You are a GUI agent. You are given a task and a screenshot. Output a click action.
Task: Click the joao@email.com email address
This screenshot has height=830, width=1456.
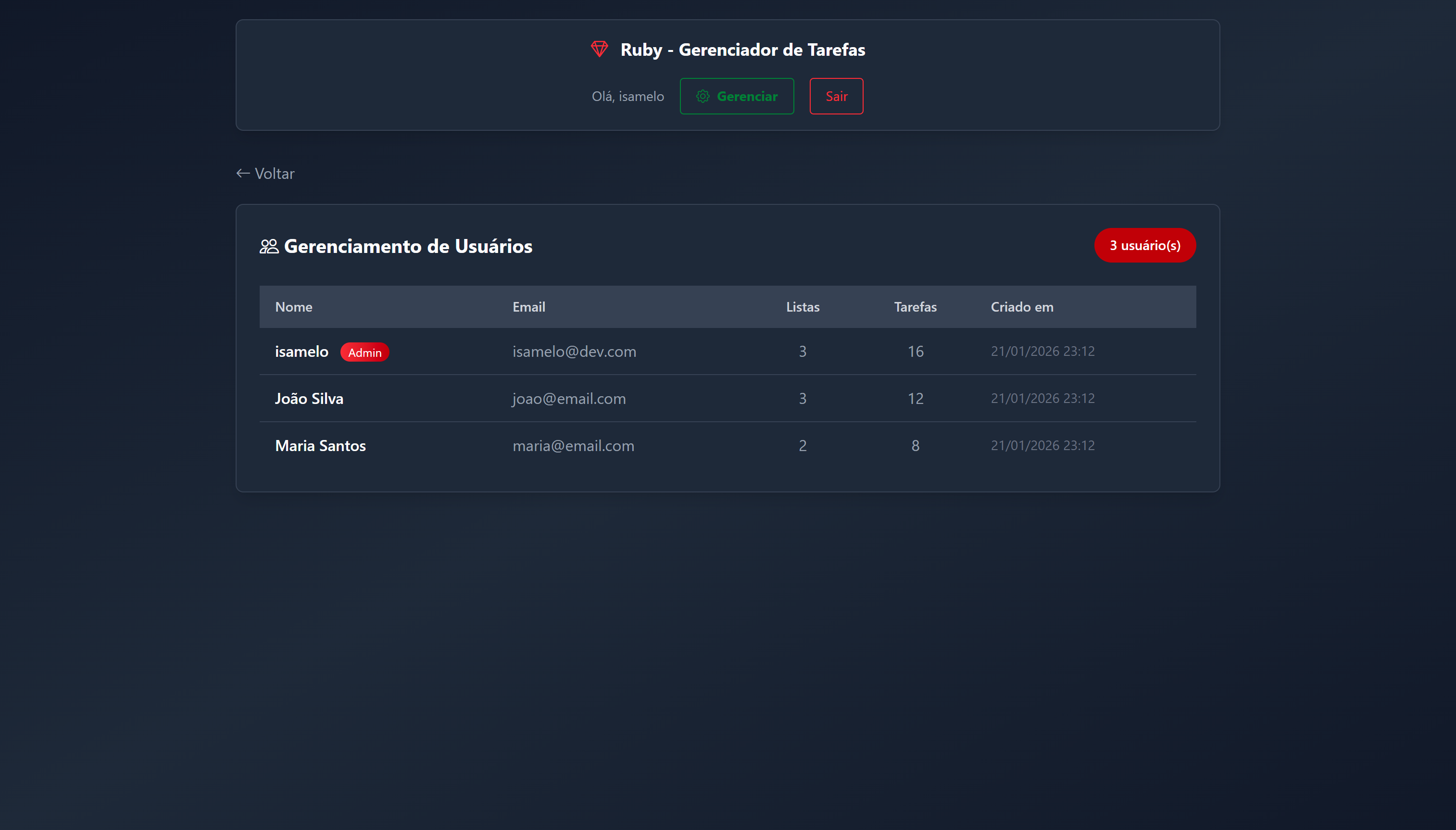pos(569,399)
